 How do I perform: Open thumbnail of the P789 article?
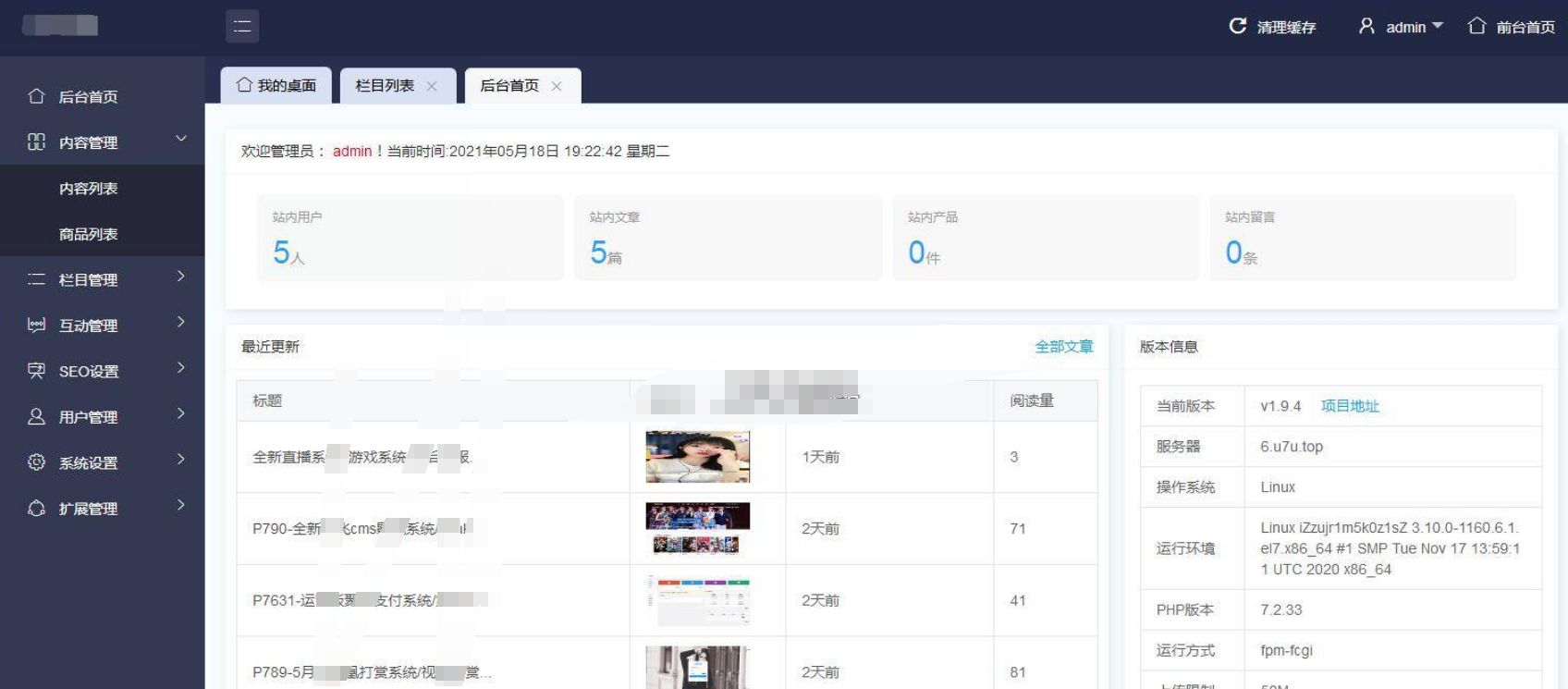coord(698,668)
